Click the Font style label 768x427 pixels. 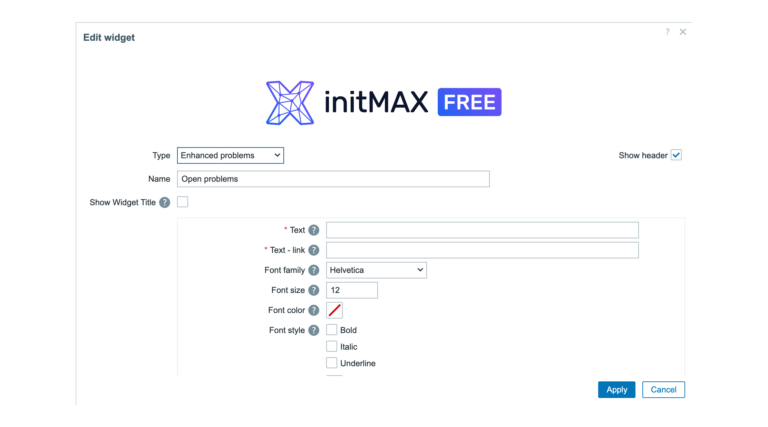point(287,331)
